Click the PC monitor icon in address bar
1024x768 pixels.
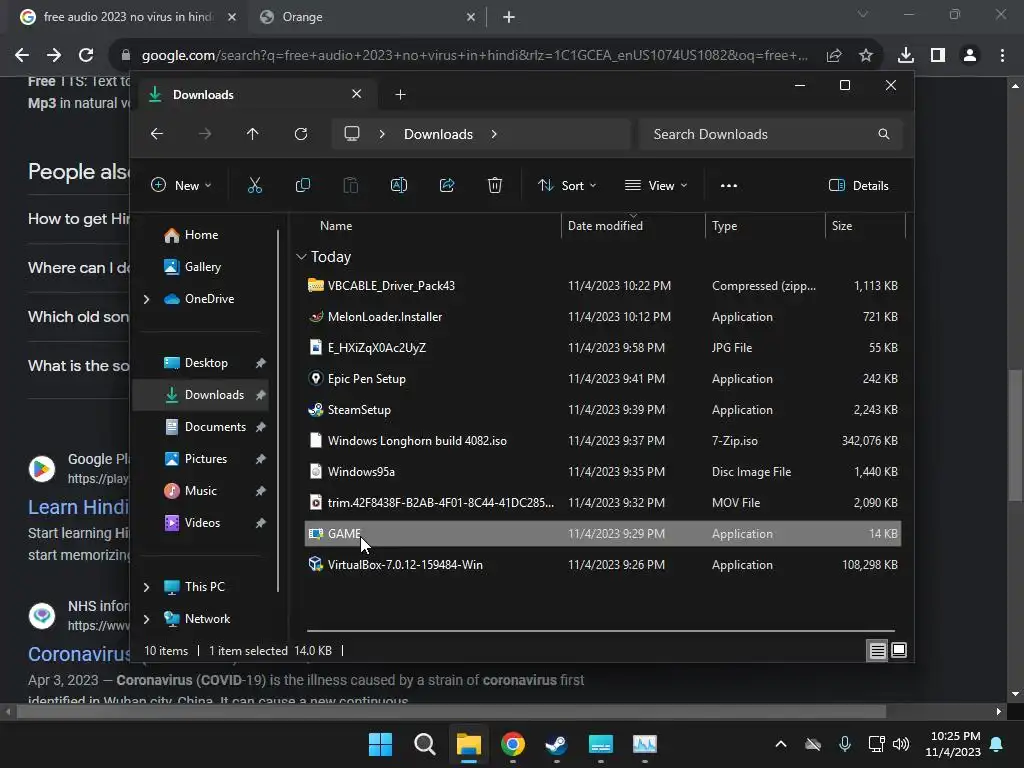(352, 134)
